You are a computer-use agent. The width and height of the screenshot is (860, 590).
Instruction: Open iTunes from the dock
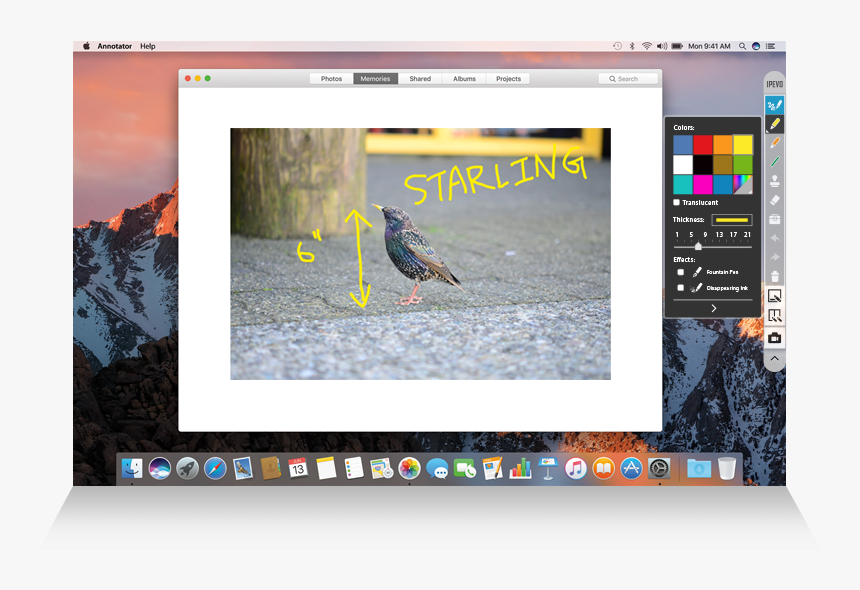point(575,469)
